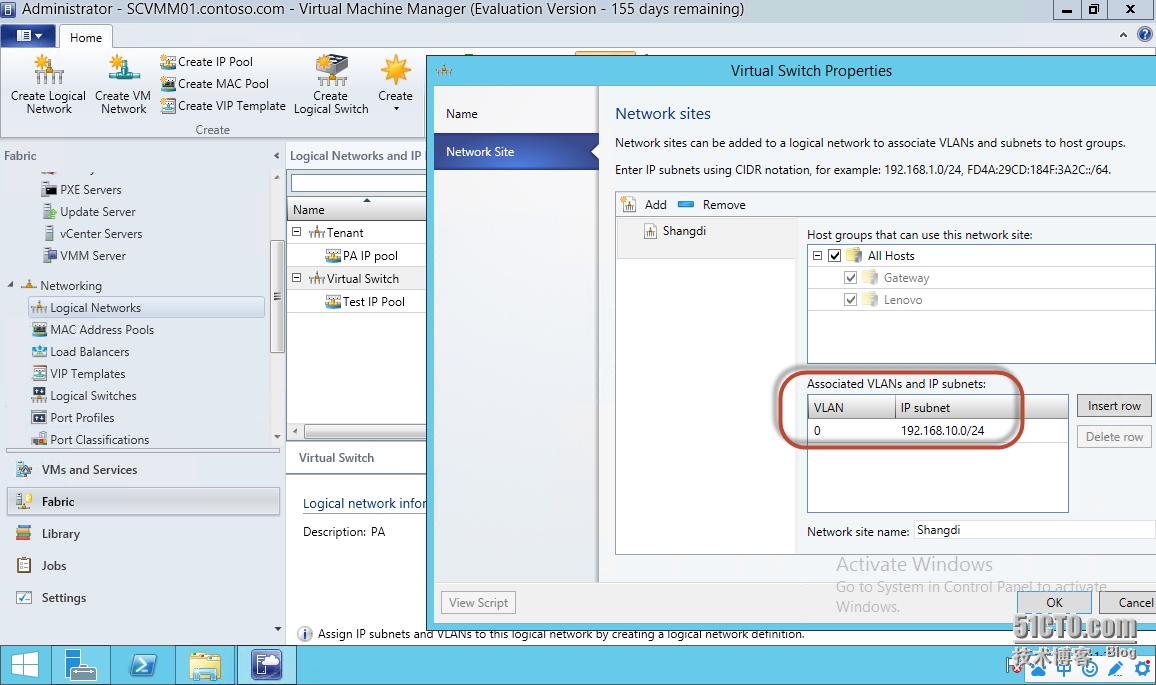
Task: Click Network site name field
Action: 1034,530
